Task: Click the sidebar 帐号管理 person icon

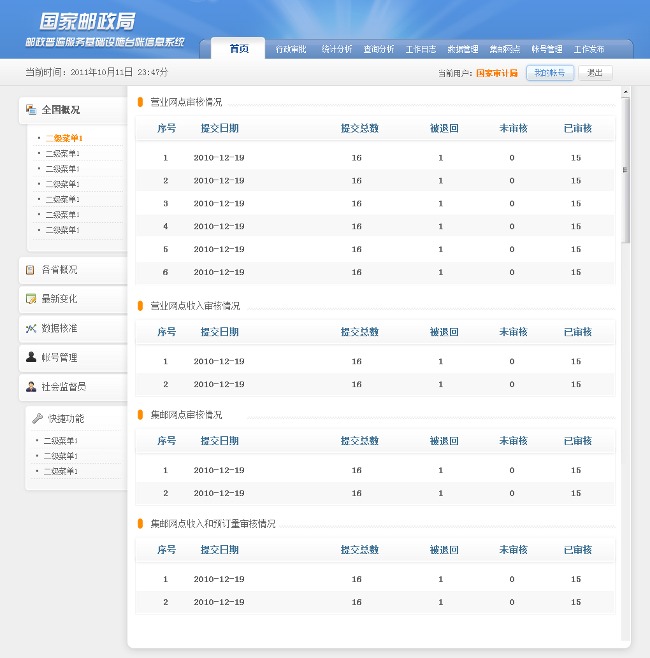Action: pyautogui.click(x=31, y=357)
